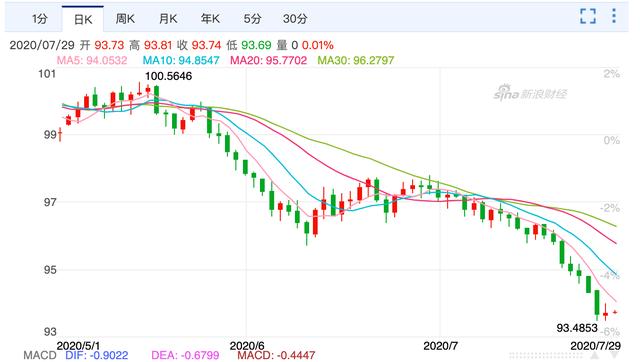The height and width of the screenshot is (362, 640).
Task: Click the high price 93.81
Action: (x=158, y=45)
